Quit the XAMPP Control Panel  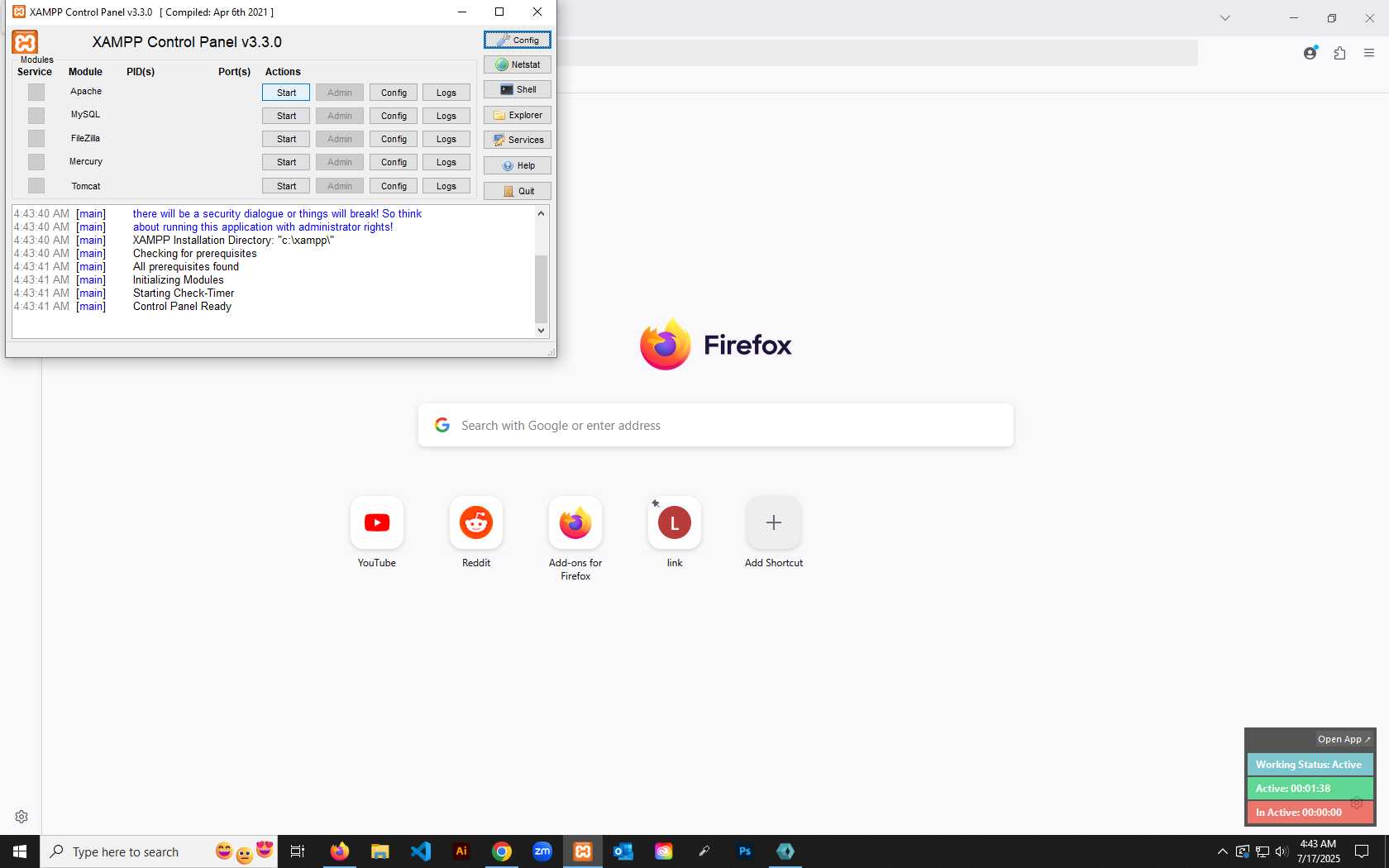click(x=518, y=191)
